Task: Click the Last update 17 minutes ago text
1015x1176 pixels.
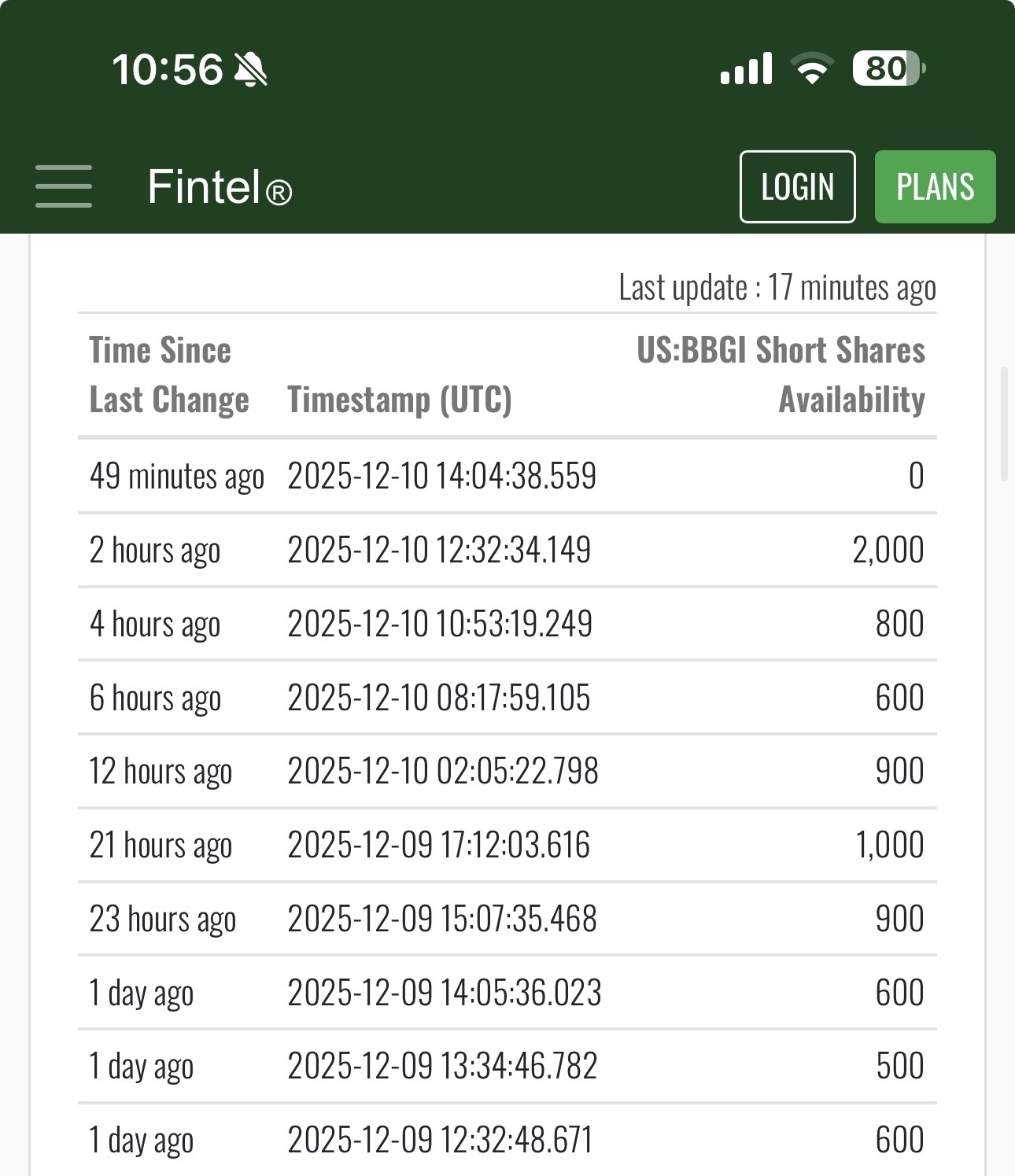Action: click(777, 288)
